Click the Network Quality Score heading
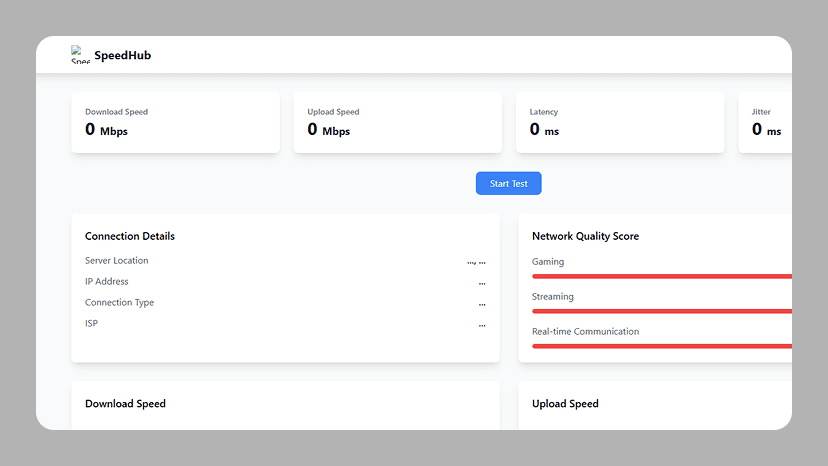Screen dimensions: 828x466 pos(585,236)
